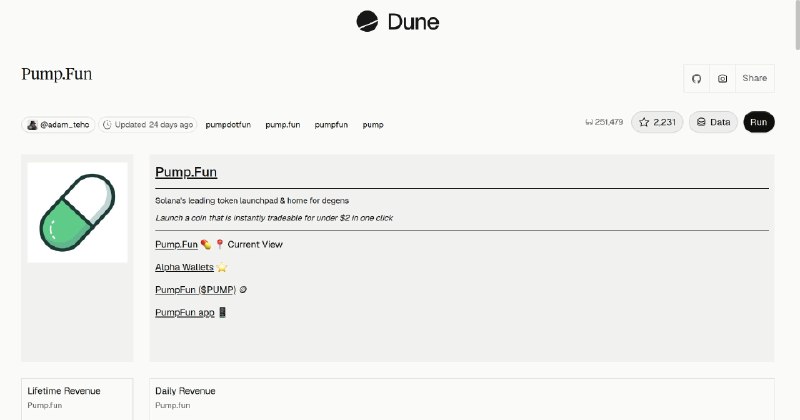The width and height of the screenshot is (800, 420).
Task: Open the Pump.Fun heading link
Action: point(186,172)
